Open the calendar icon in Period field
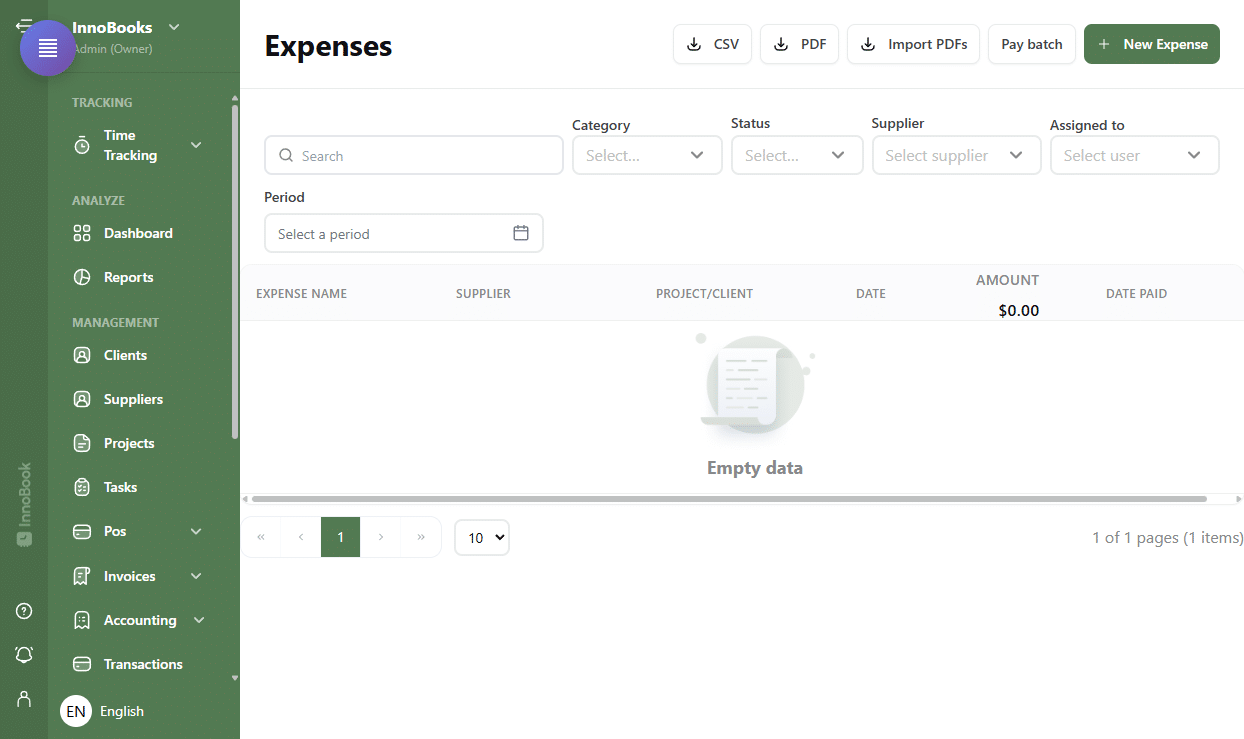The width and height of the screenshot is (1244, 739). (521, 233)
